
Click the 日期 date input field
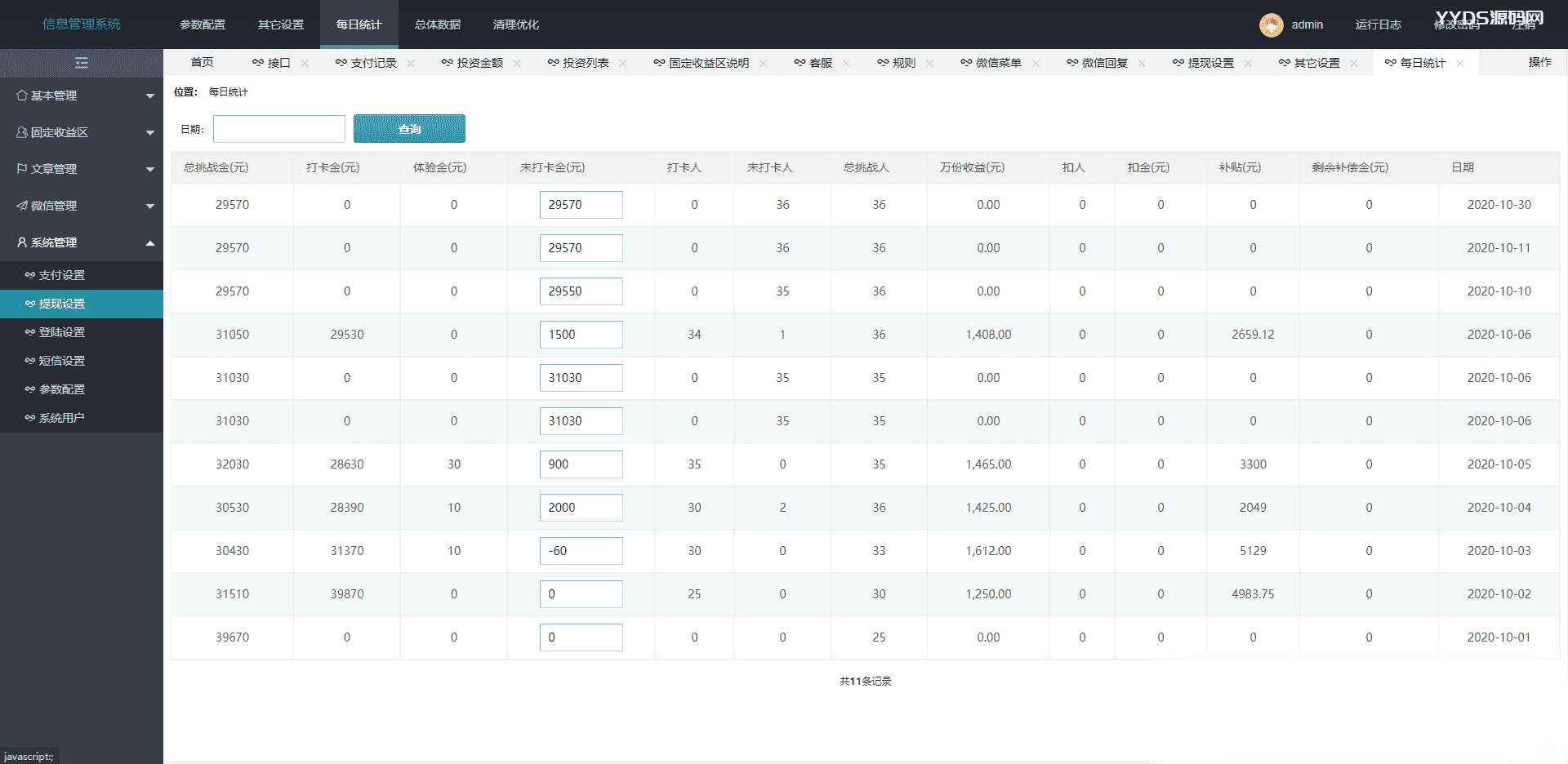pos(279,129)
